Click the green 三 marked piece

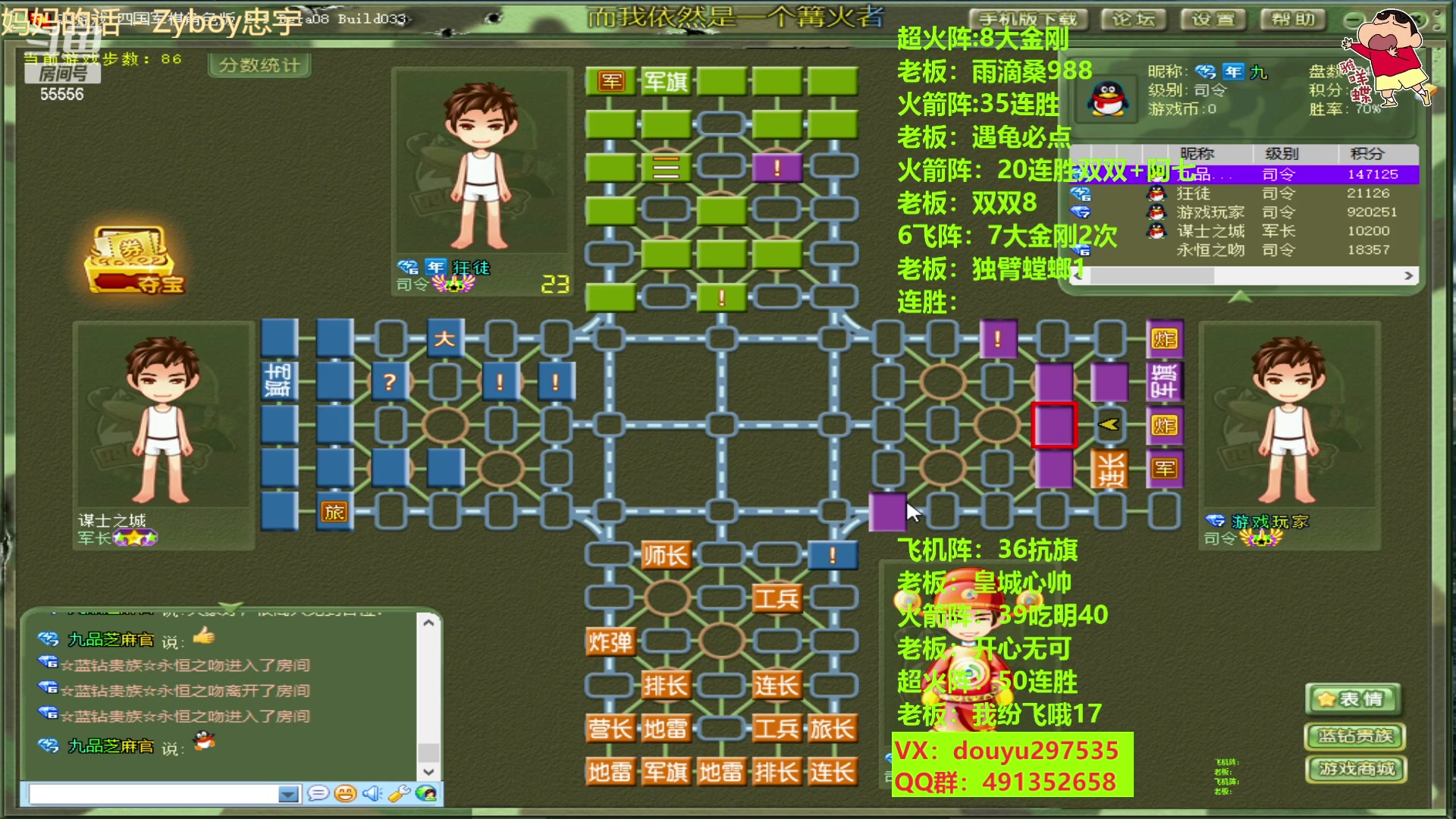(665, 168)
